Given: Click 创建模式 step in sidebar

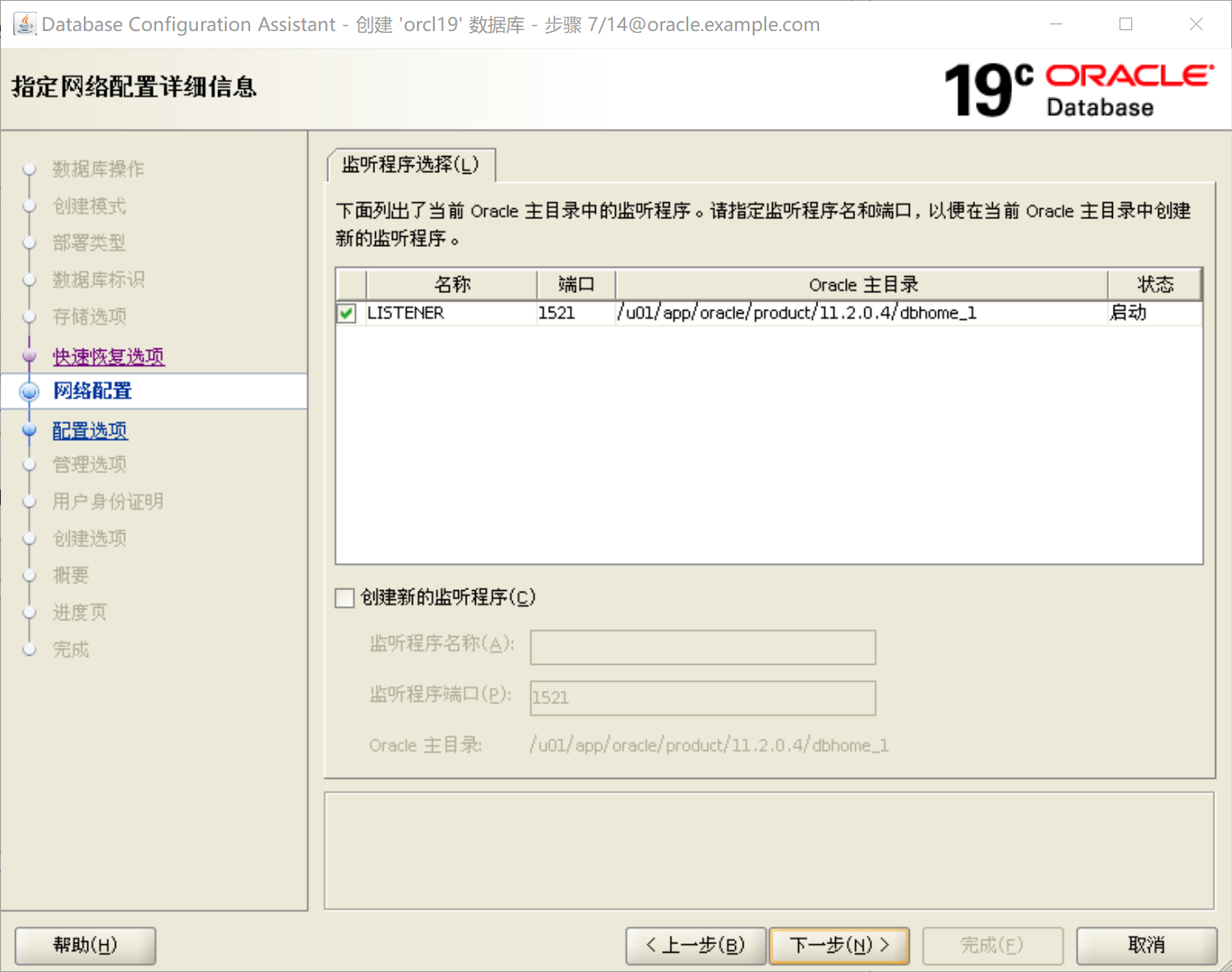Looking at the screenshot, I should 89,206.
